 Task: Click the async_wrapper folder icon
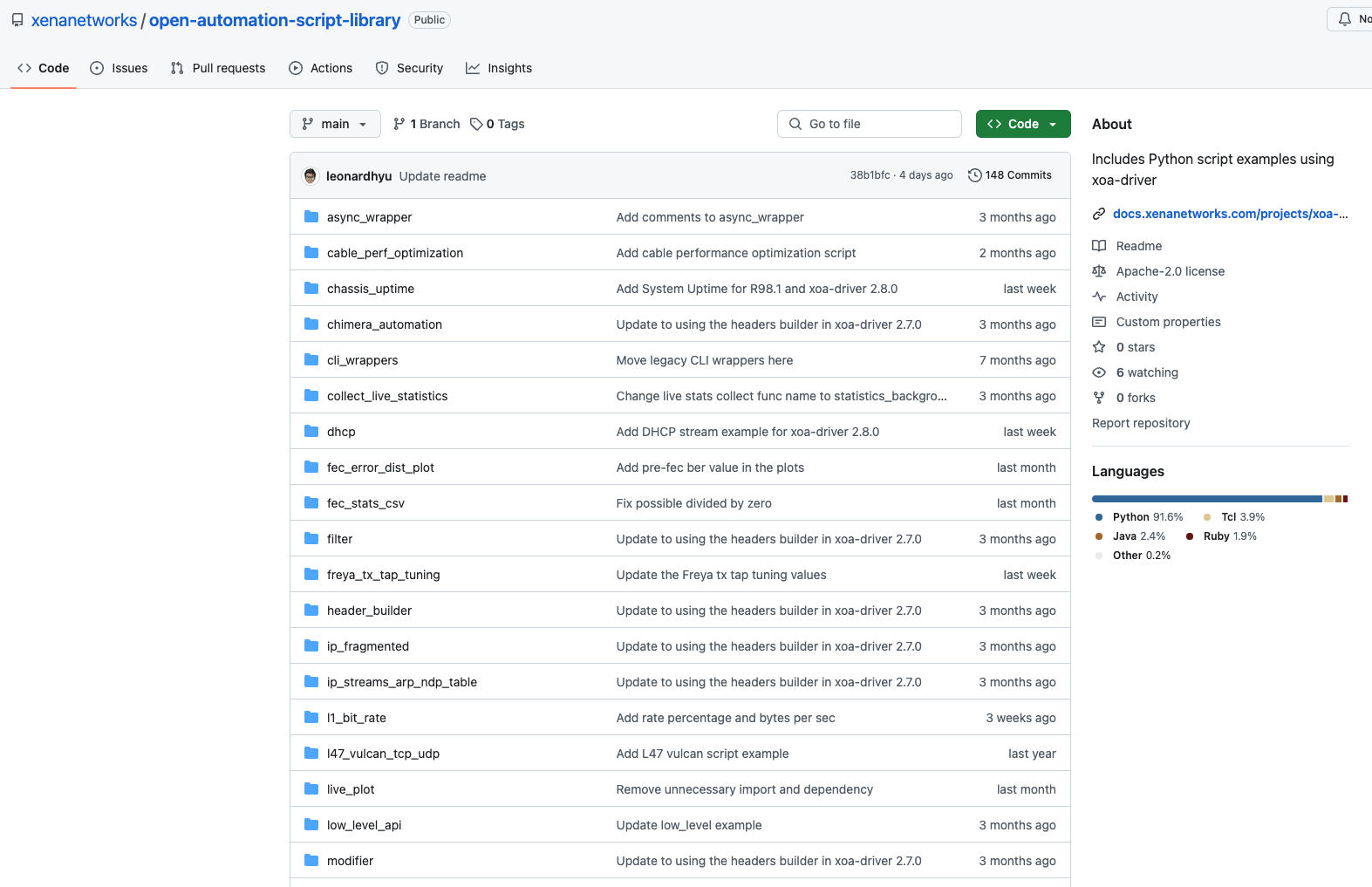(x=311, y=216)
